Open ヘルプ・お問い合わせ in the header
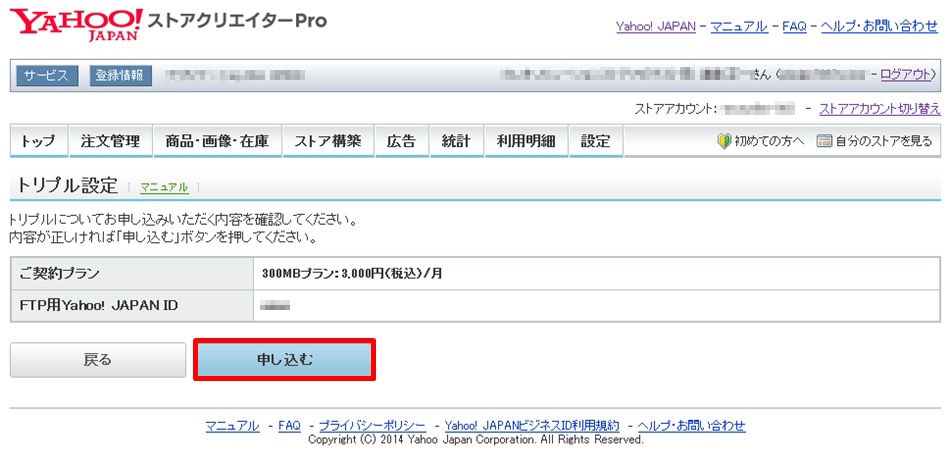Viewport: 950px width, 463px height. tap(879, 27)
